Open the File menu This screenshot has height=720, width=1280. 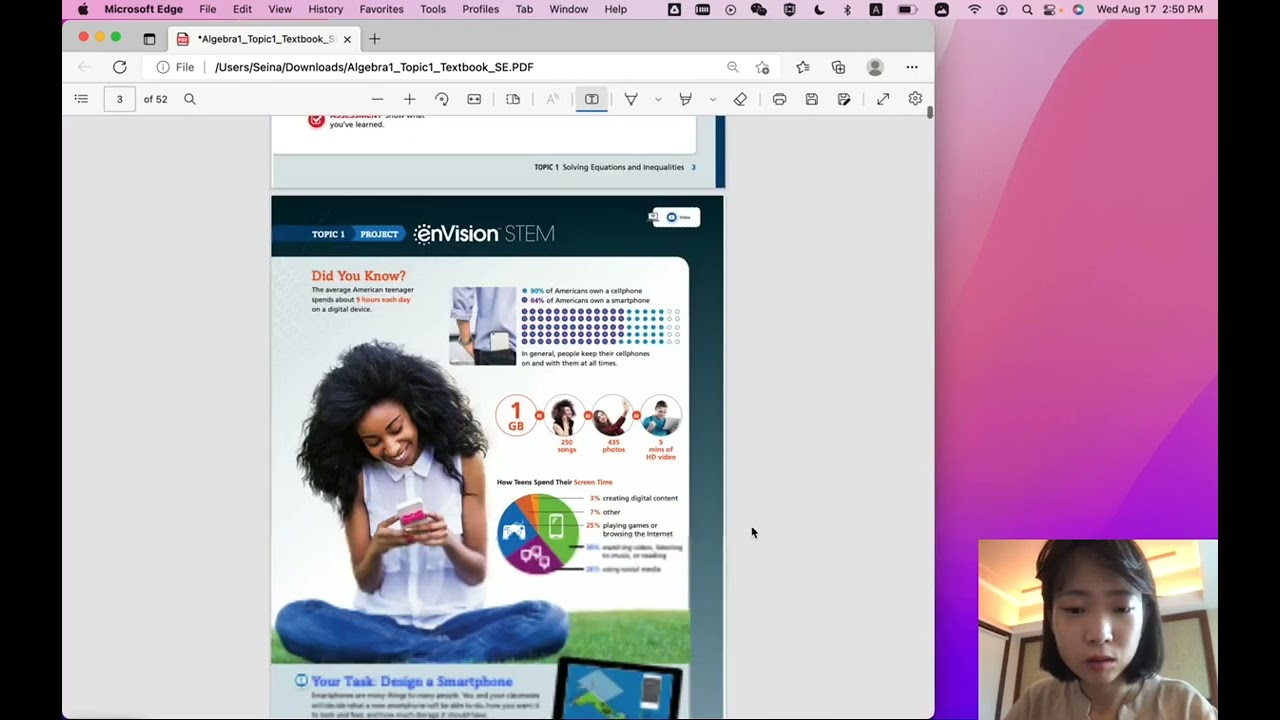[x=208, y=9]
